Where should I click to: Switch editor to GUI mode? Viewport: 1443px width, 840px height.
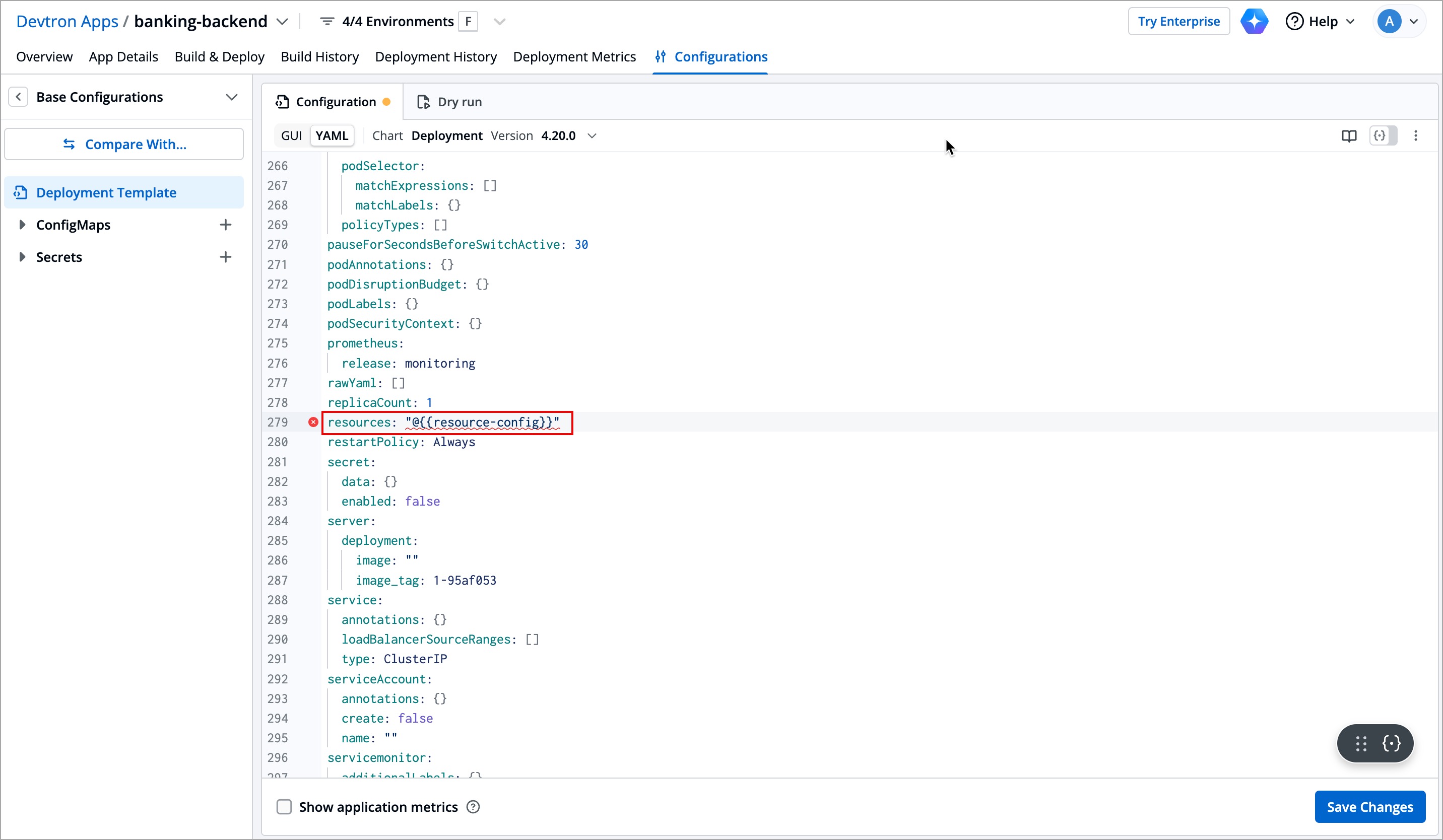[291, 135]
